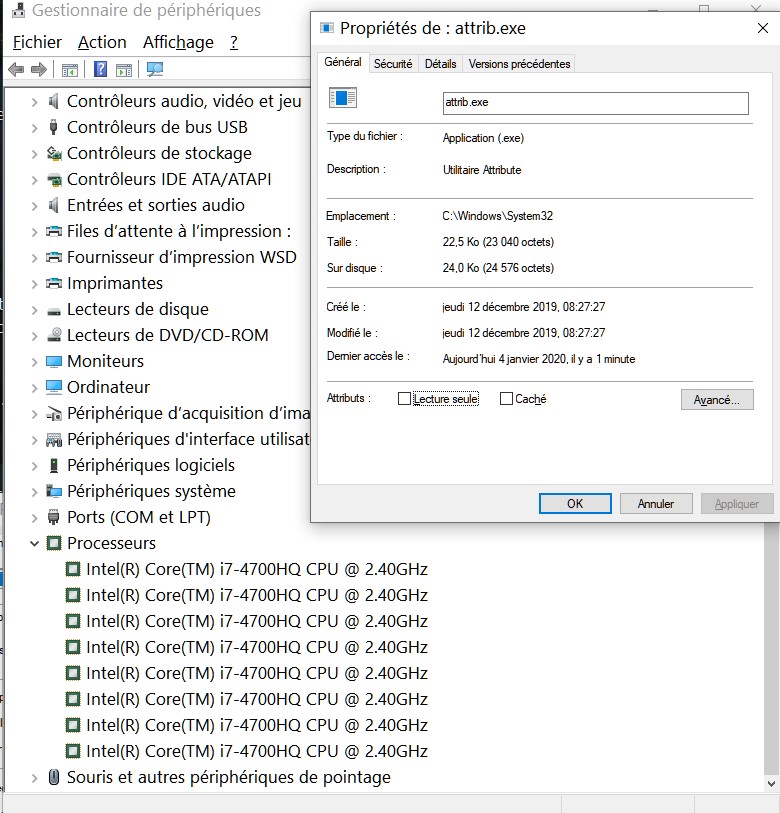The width and height of the screenshot is (780, 813).
Task: Select the Général tab
Action: pos(343,62)
